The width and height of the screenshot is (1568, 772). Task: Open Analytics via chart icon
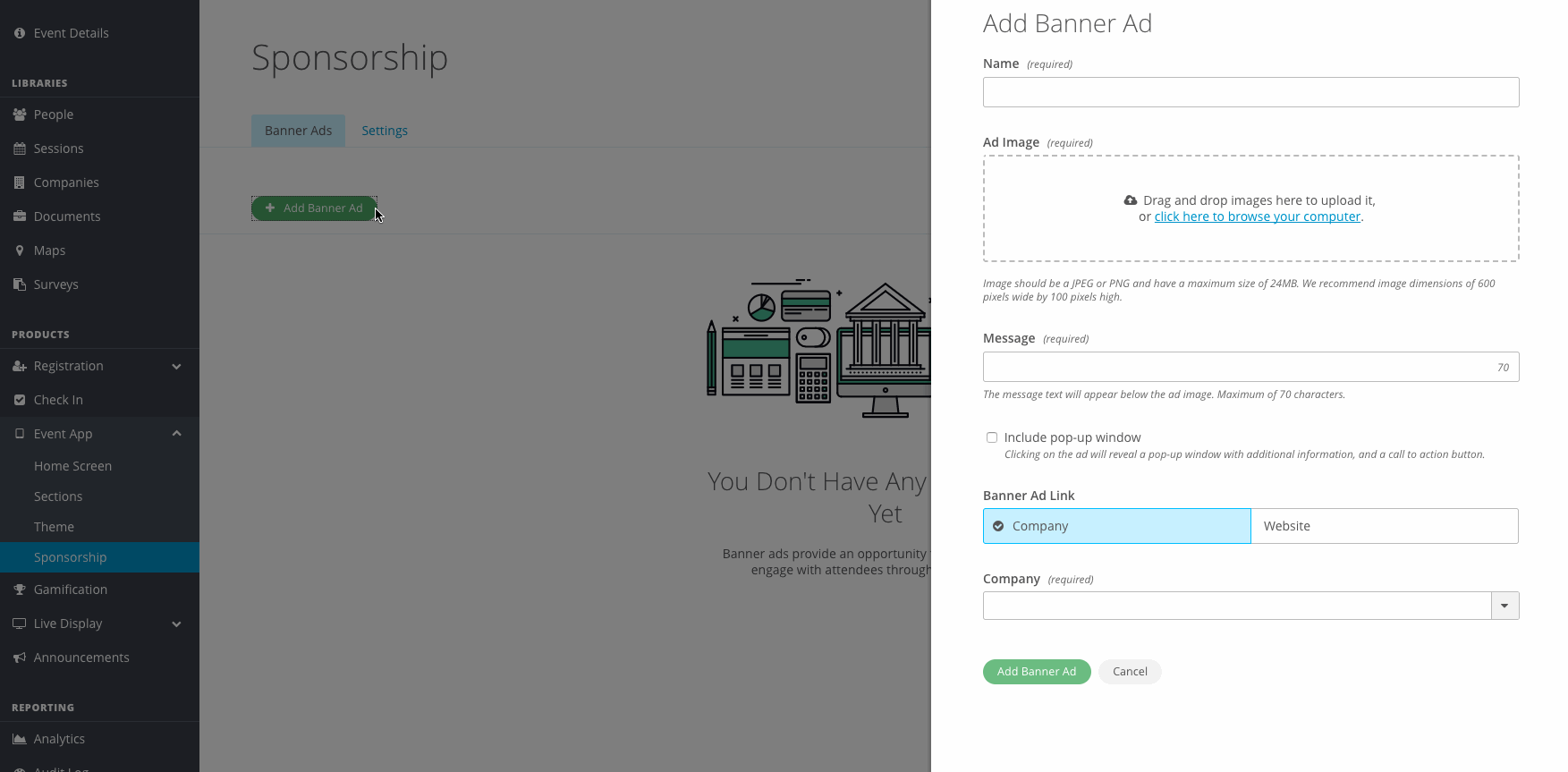(20, 739)
